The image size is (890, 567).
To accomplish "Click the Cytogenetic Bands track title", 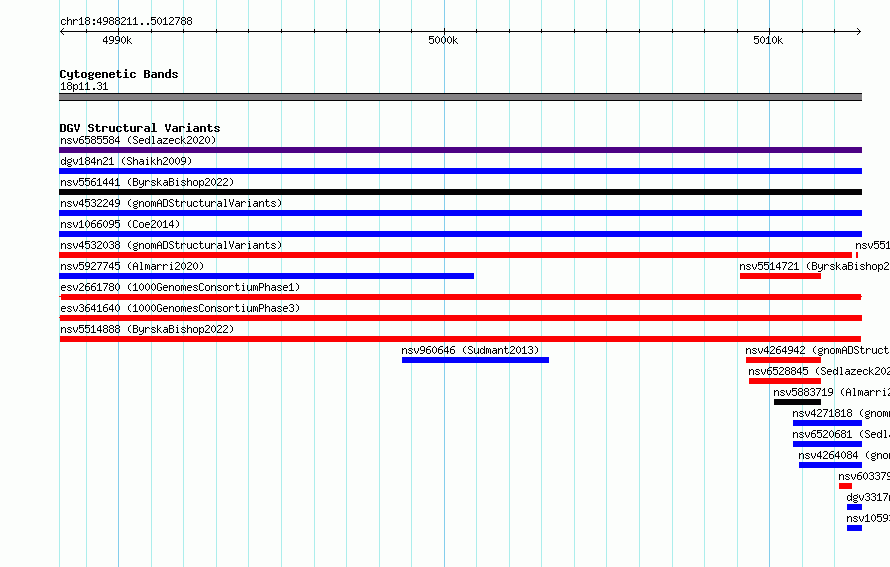I will point(119,74).
